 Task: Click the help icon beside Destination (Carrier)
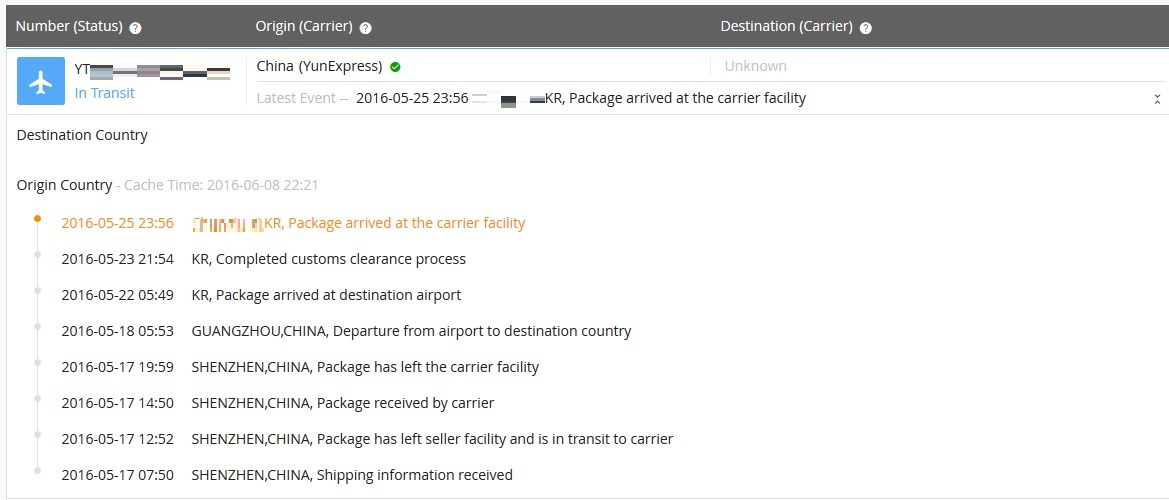(x=866, y=28)
